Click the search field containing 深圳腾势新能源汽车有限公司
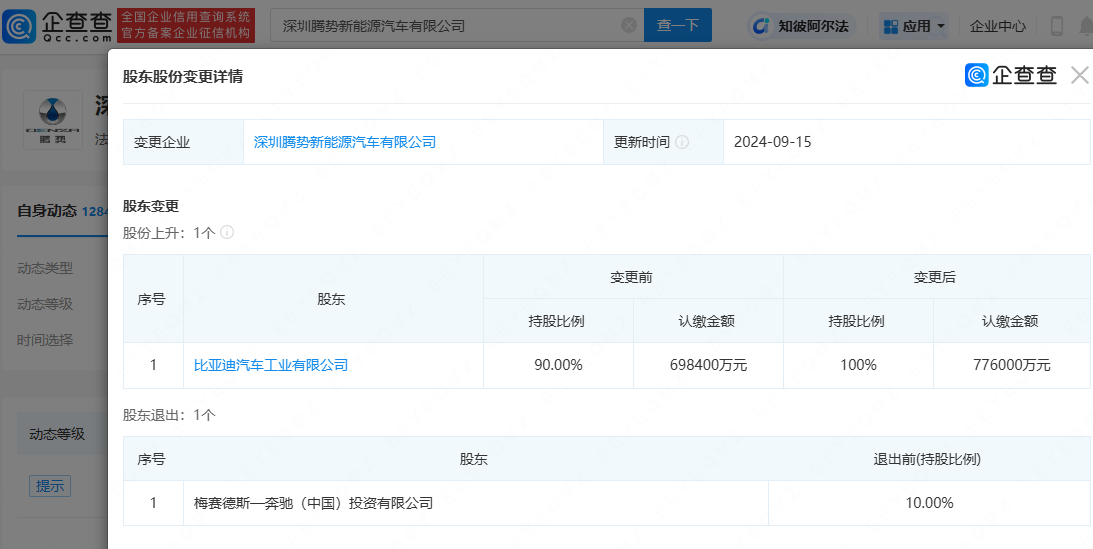 457,26
